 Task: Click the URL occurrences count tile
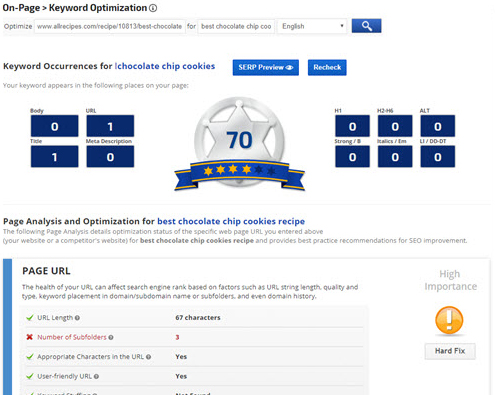coord(110,126)
